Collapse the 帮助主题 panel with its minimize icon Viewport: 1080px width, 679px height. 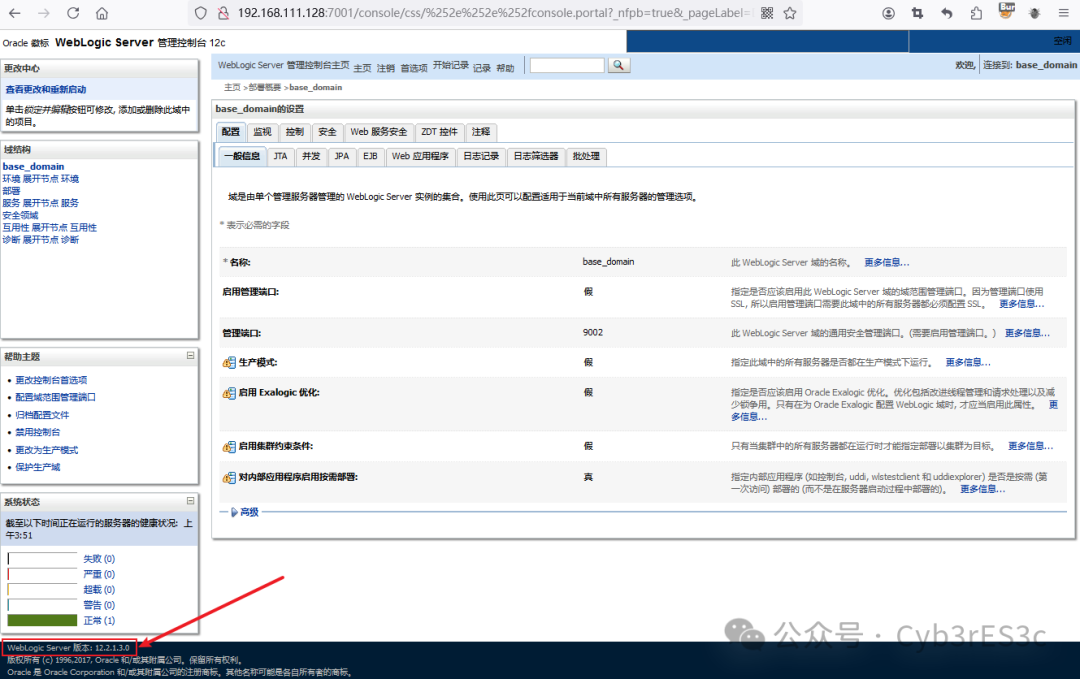tap(190, 355)
